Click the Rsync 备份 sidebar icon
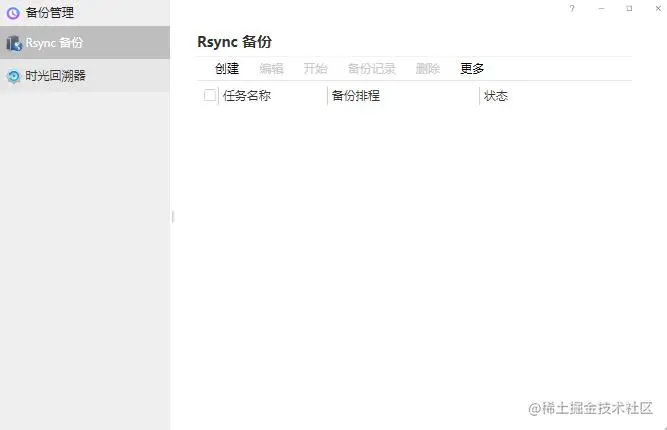This screenshot has width=667, height=430. click(14, 43)
